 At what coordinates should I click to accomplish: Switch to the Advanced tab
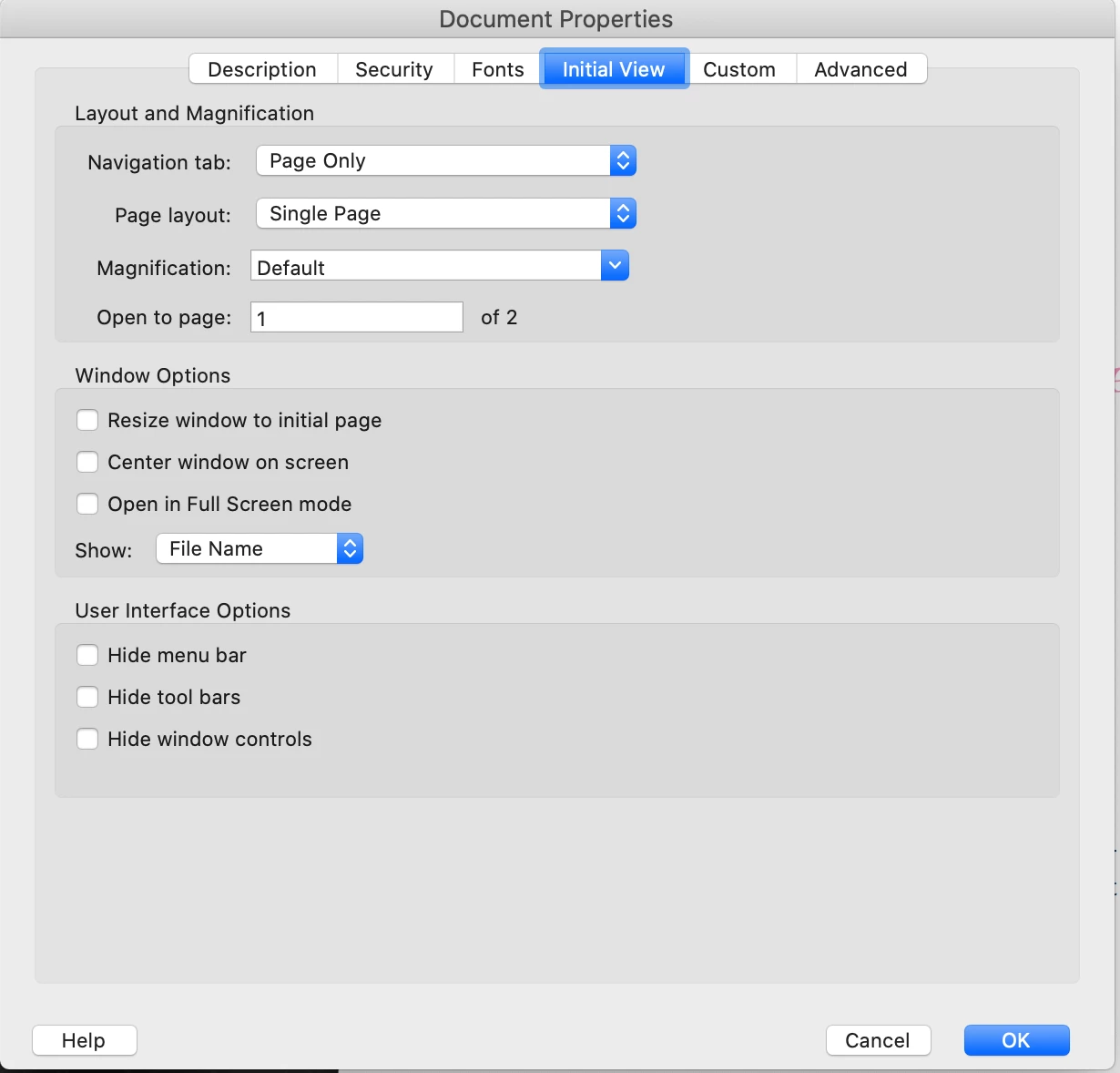(860, 69)
